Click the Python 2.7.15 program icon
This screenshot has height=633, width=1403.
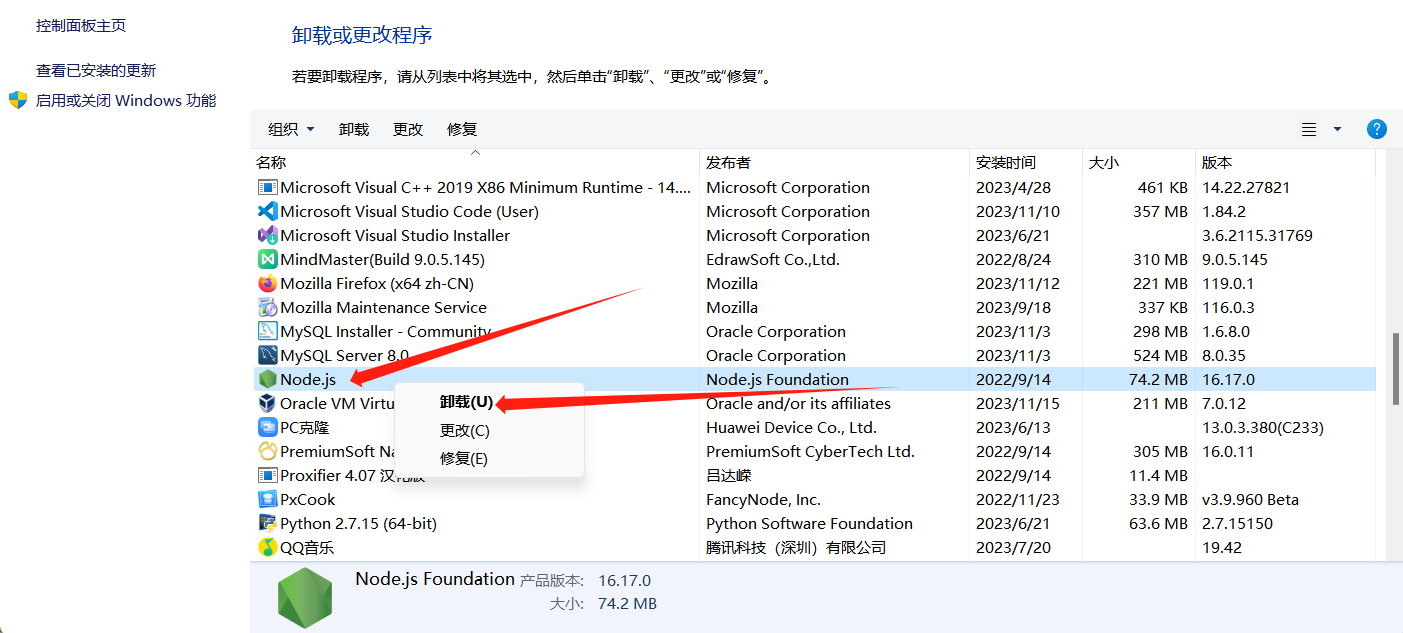click(x=267, y=523)
